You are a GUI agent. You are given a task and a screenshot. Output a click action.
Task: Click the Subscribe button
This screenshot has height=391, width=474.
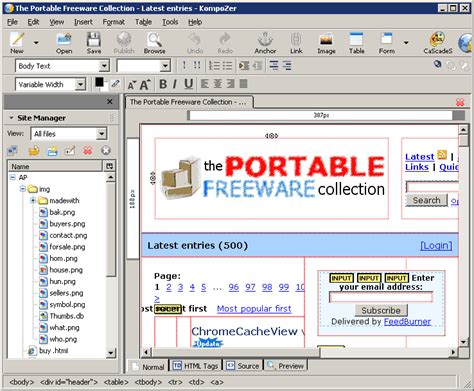381,310
